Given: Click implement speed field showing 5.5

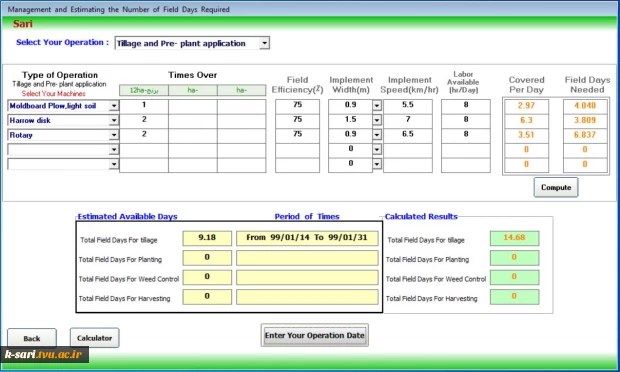Looking at the screenshot, I should tap(408, 106).
